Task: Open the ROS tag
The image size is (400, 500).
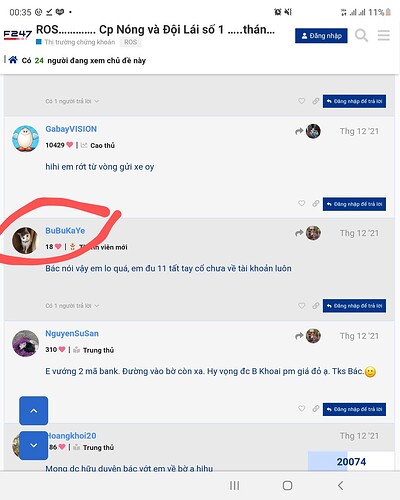Action: tap(130, 42)
